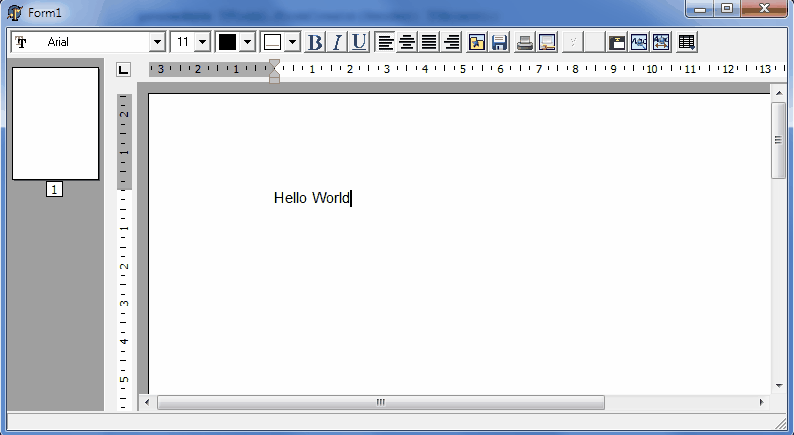
Task: Click the horizontal scrollbar thumb
Action: tap(380, 402)
